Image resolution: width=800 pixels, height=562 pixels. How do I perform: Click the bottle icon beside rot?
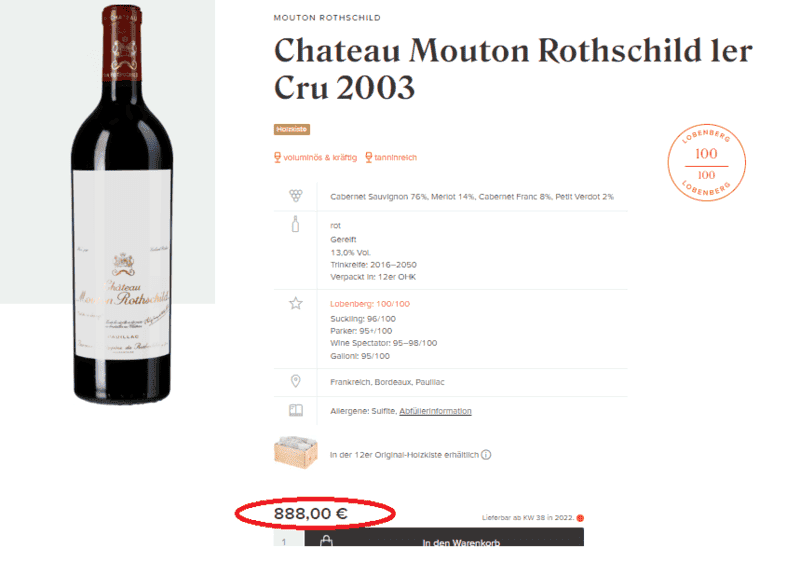pyautogui.click(x=295, y=224)
